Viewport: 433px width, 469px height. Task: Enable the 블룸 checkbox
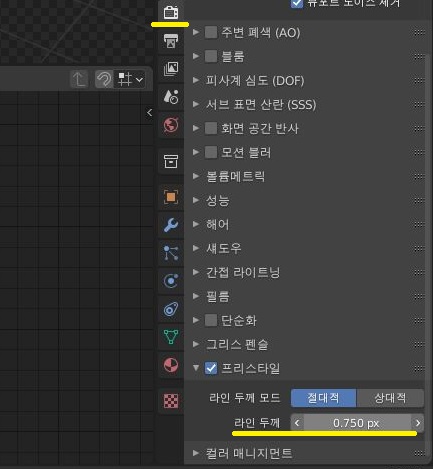pyautogui.click(x=211, y=56)
